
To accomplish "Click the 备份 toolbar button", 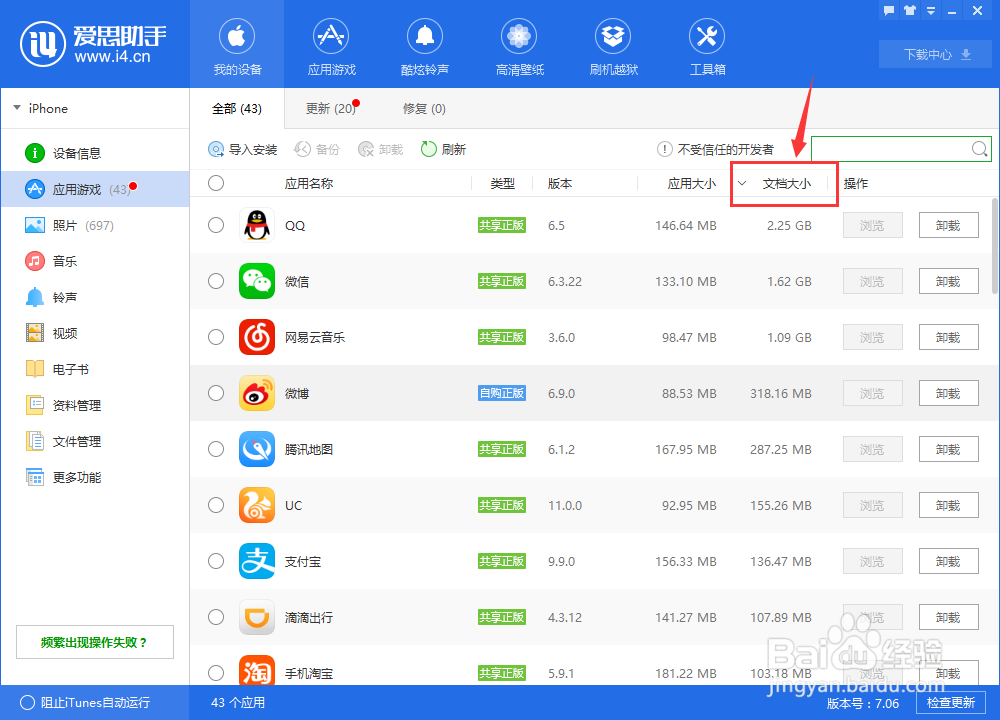I will 317,149.
